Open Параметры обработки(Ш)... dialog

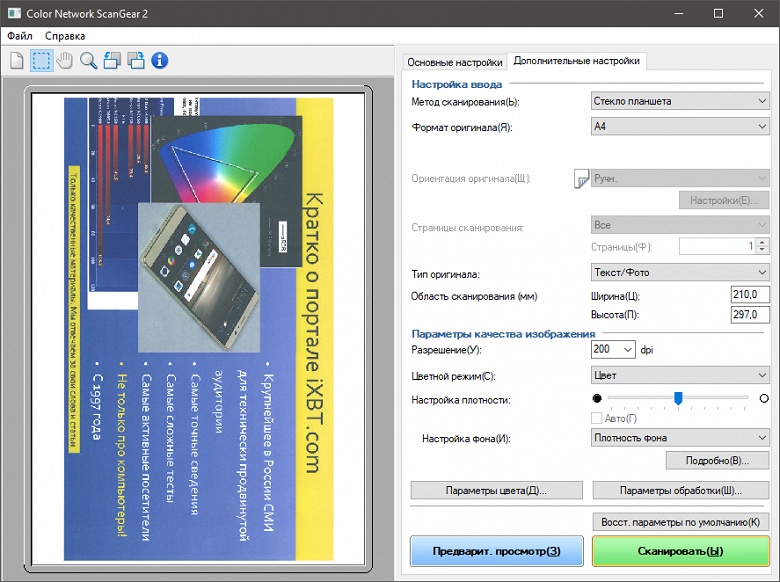(x=681, y=490)
